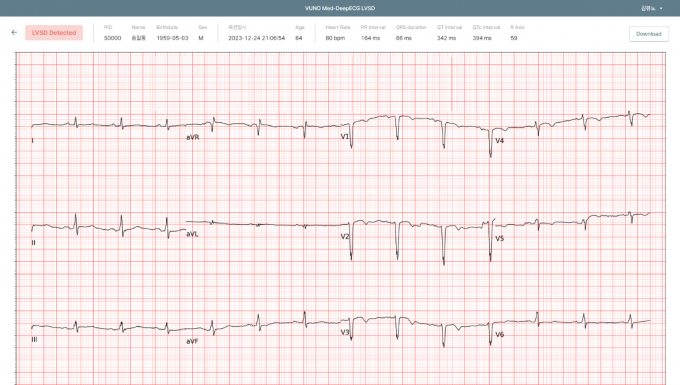Click the QTc interval value 394 ms
This screenshot has height=385, width=680.
(482, 38)
